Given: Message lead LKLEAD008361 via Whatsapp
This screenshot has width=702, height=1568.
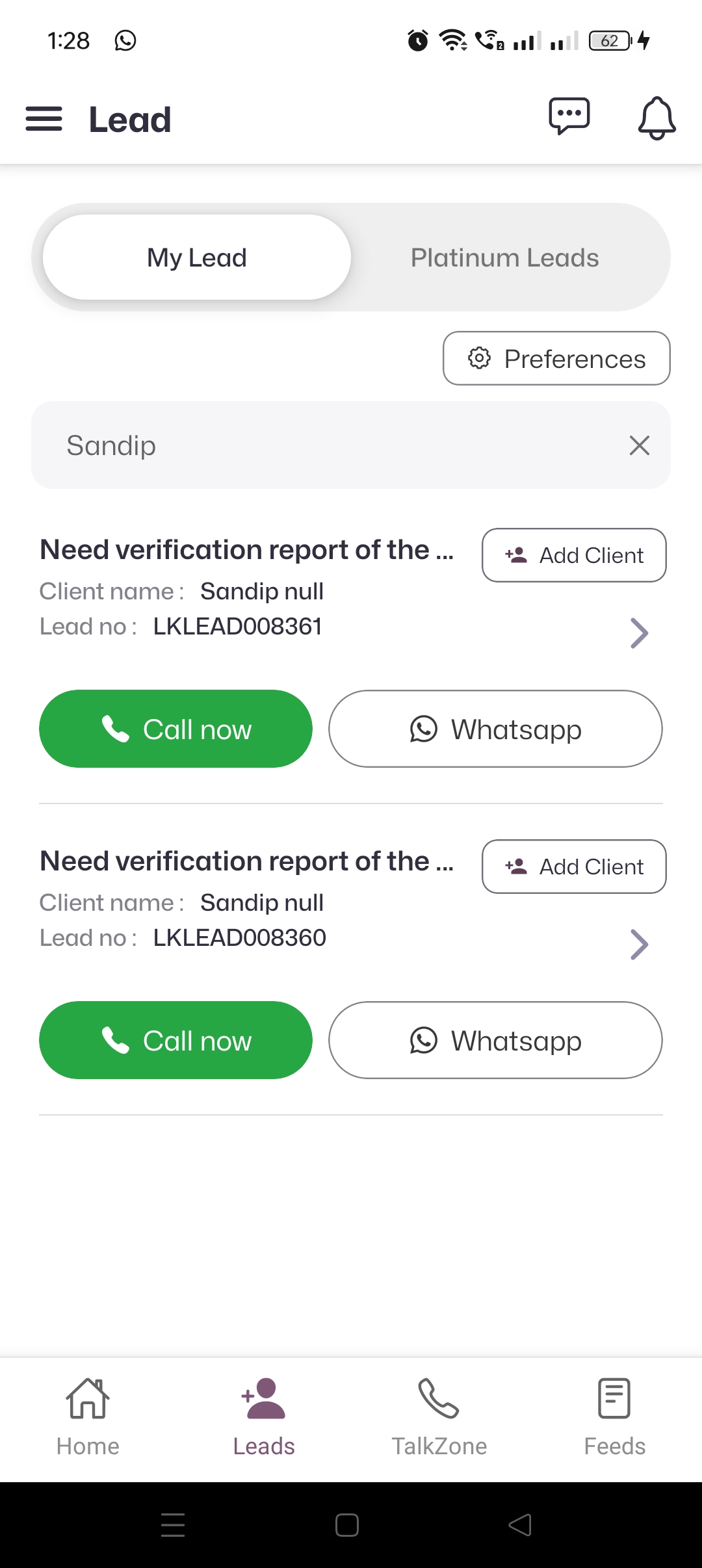Looking at the screenshot, I should click(495, 729).
